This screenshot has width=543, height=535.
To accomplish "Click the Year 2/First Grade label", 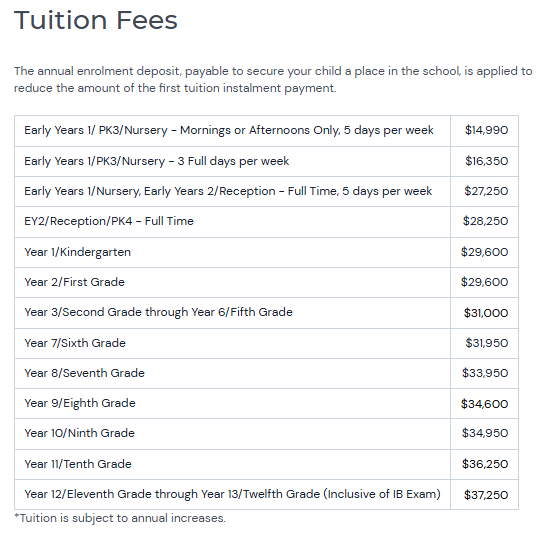I will [74, 282].
